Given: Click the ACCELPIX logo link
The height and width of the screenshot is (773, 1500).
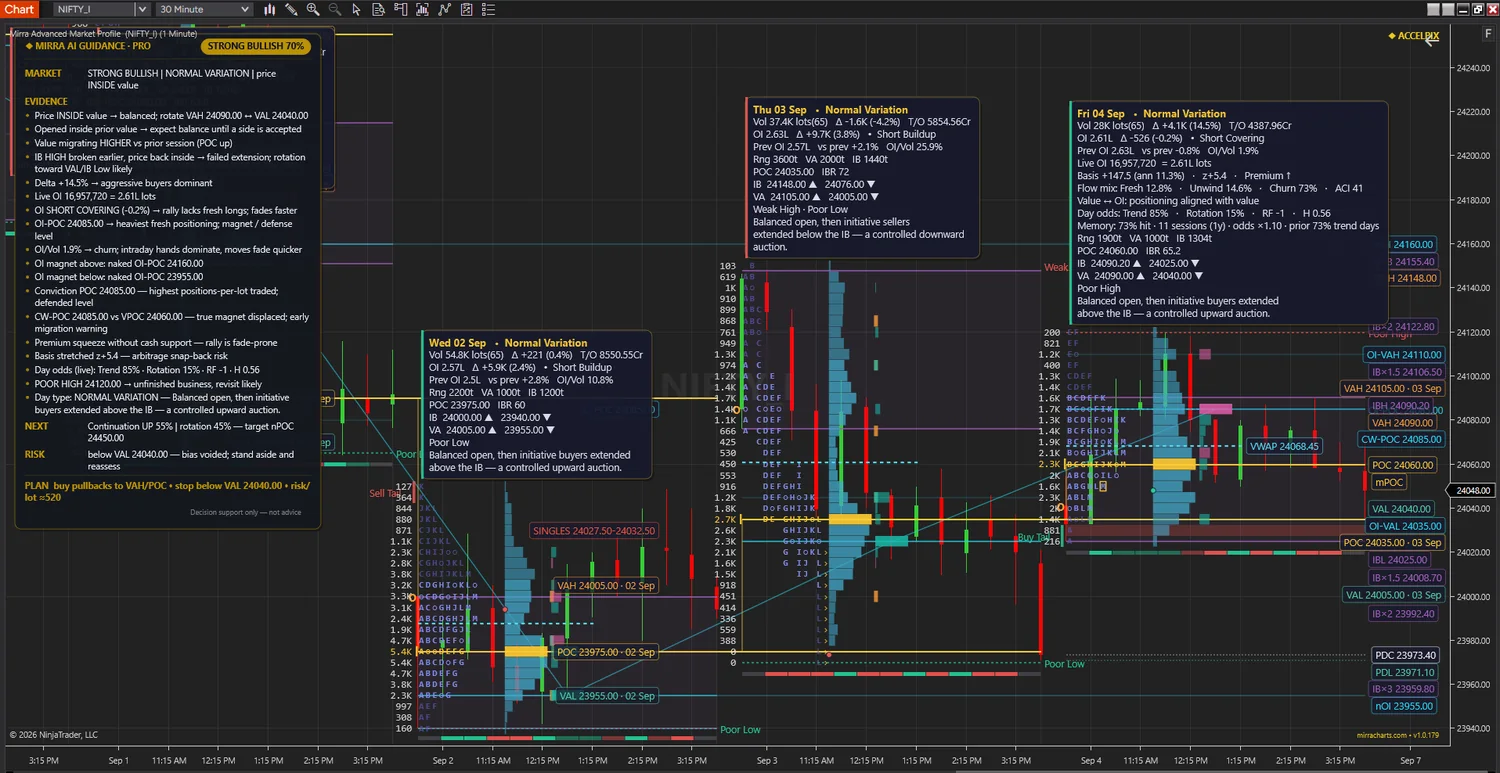Looking at the screenshot, I should 1414,36.
